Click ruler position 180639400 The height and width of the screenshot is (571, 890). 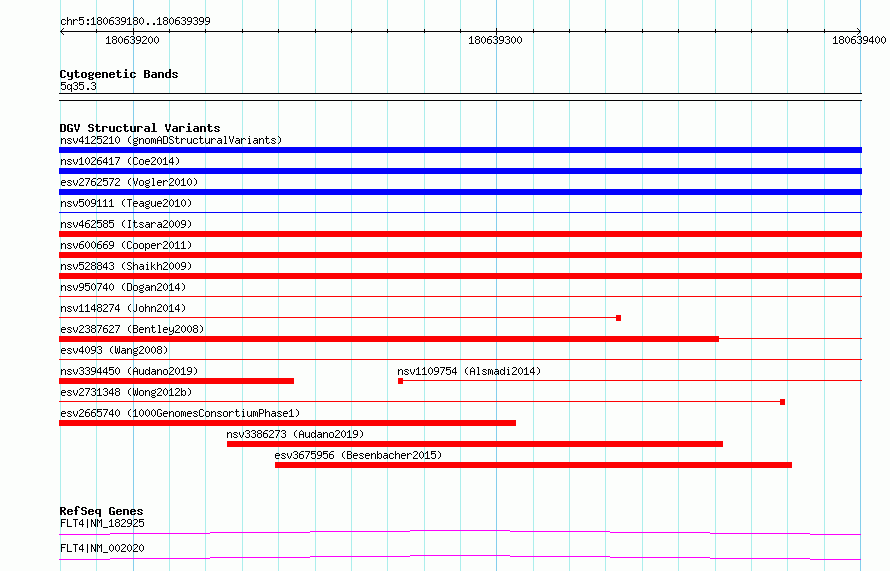tap(859, 40)
